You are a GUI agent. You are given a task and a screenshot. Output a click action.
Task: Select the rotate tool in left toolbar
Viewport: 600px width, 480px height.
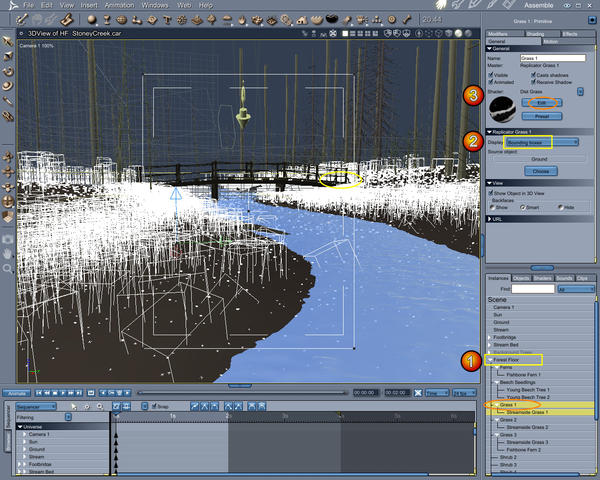coord(8,71)
